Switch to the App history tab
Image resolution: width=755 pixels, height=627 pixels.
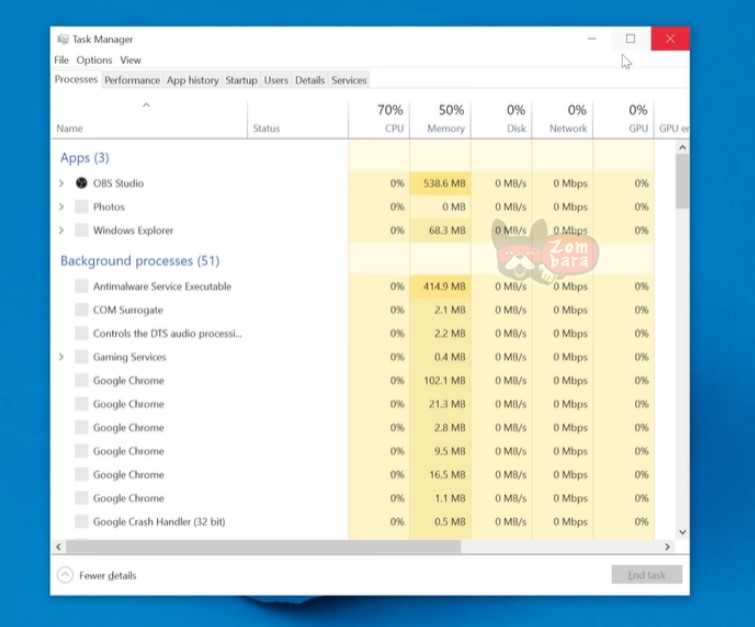193,80
